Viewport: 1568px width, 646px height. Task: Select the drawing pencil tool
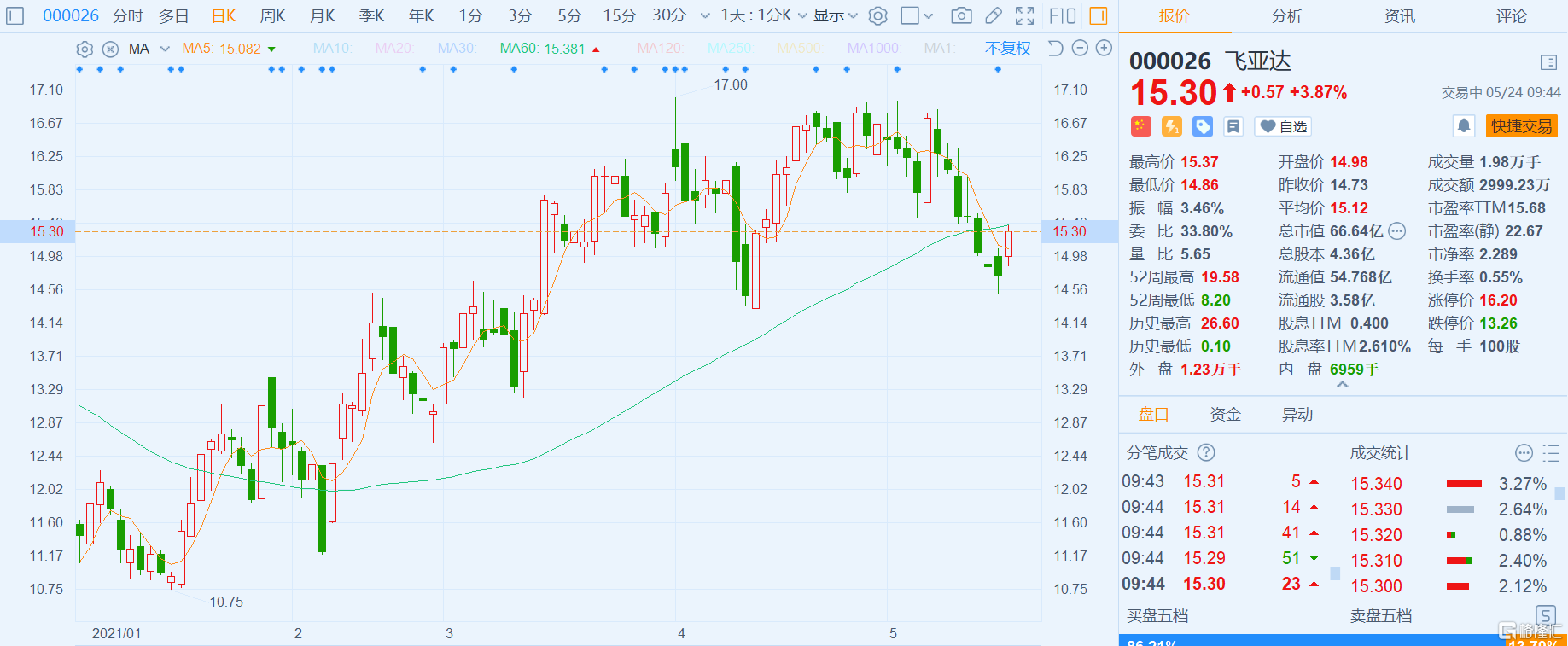tap(993, 15)
